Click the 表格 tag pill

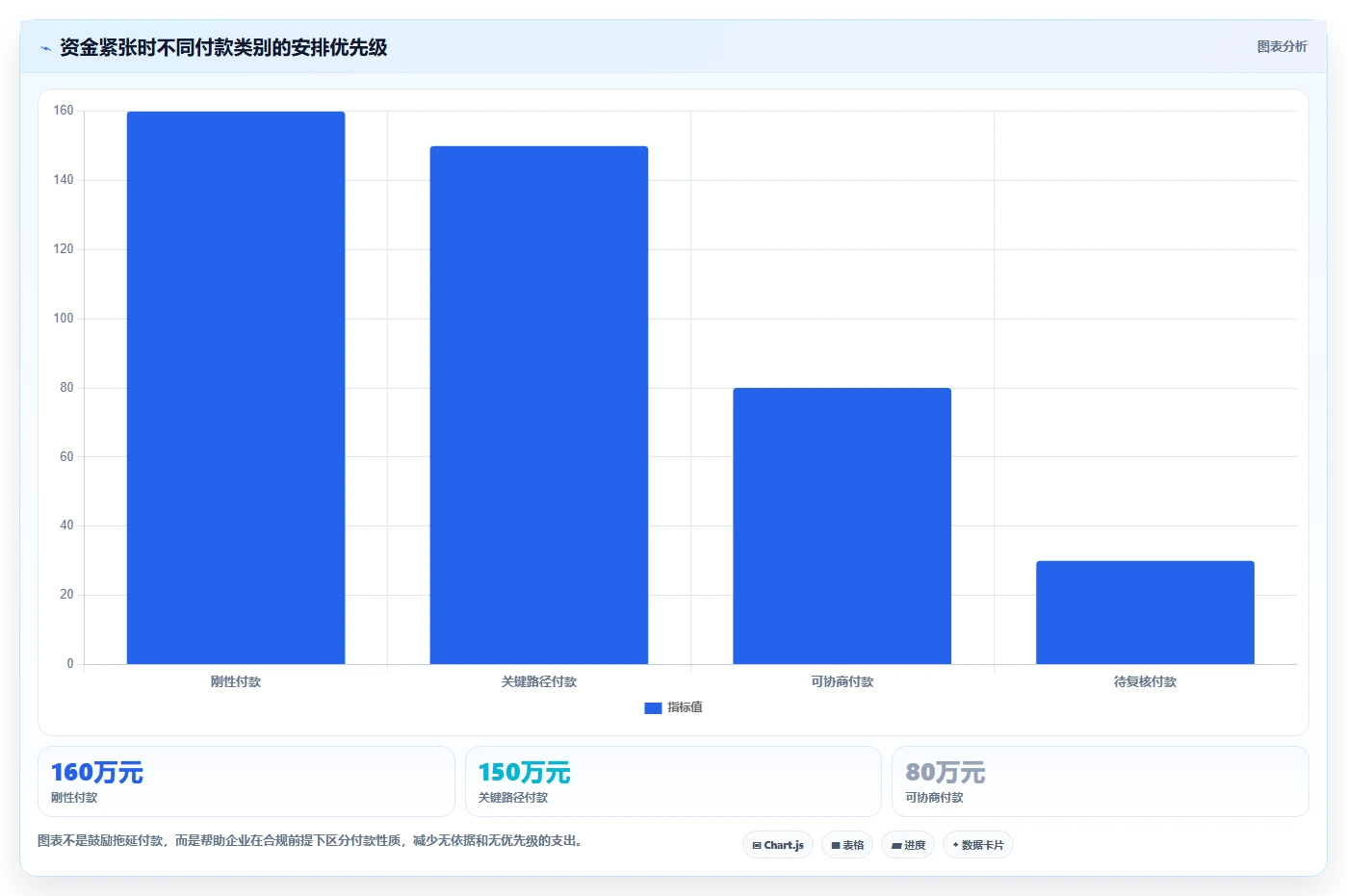pyautogui.click(x=847, y=845)
